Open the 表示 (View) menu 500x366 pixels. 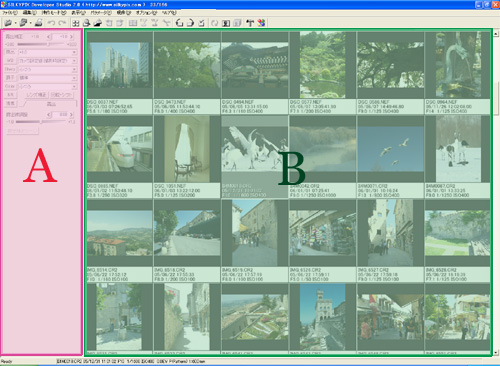pos(78,13)
